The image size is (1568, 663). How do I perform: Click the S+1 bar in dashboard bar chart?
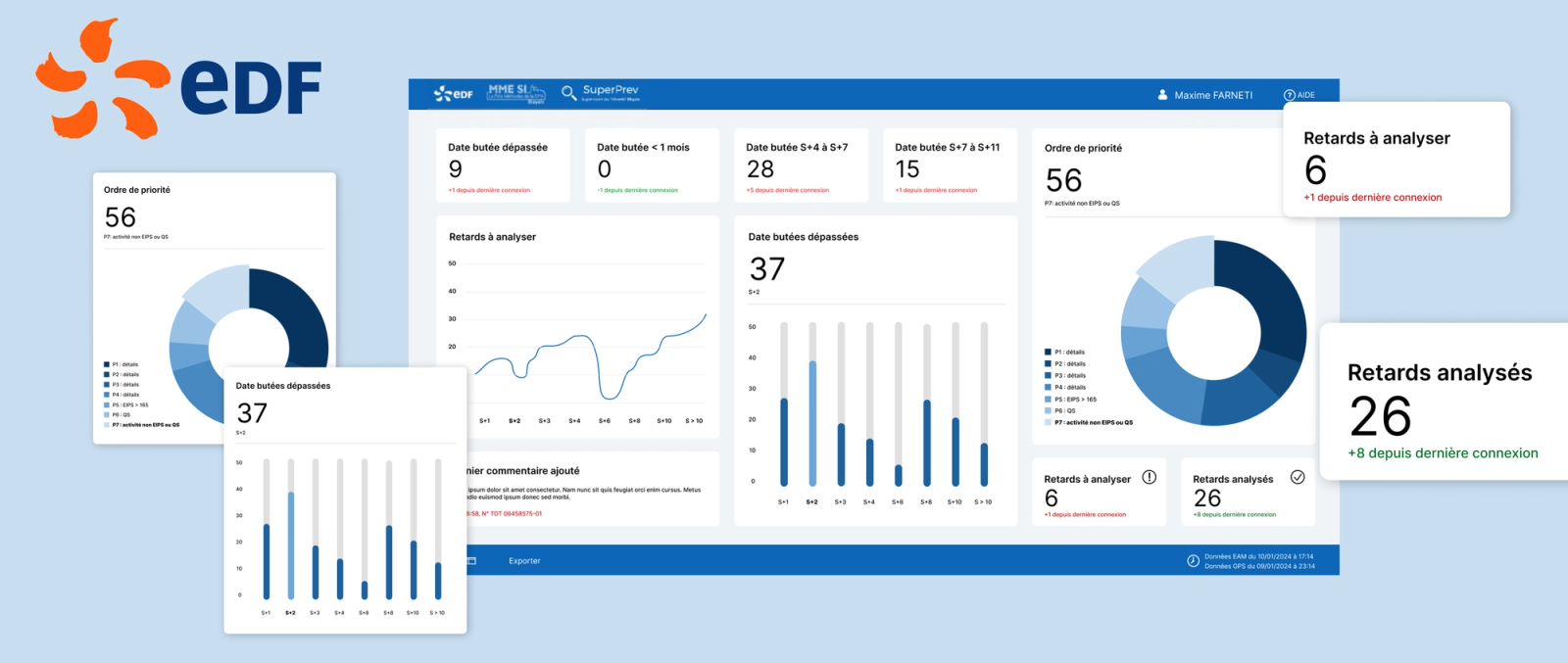(x=783, y=442)
